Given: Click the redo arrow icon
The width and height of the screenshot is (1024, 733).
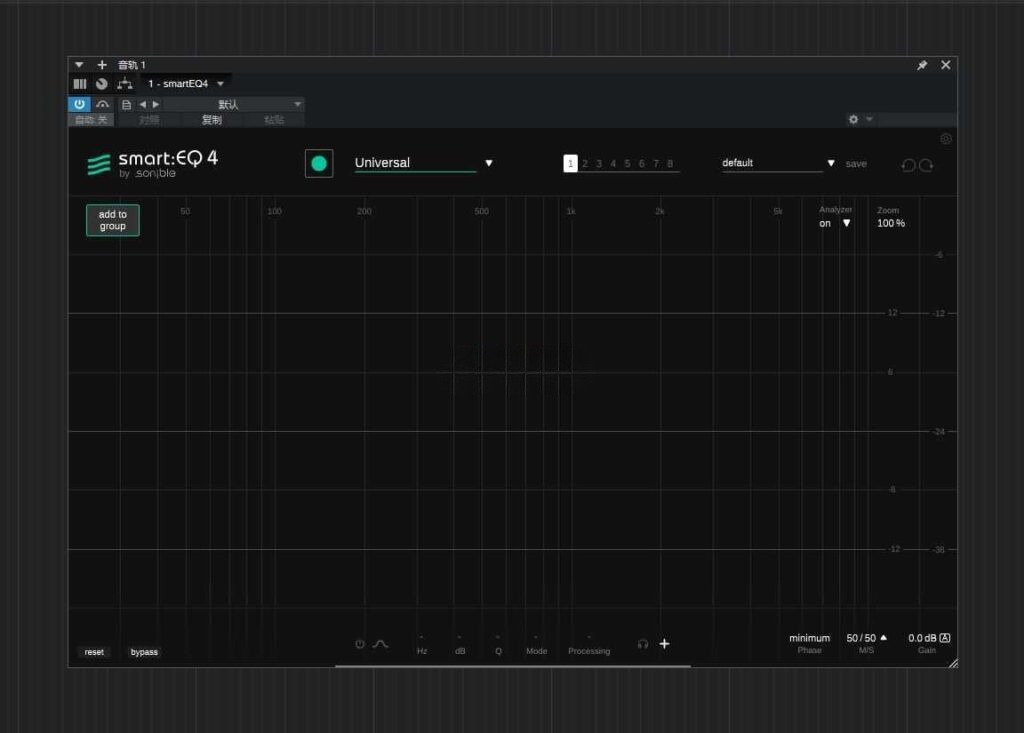Looking at the screenshot, I should [926, 165].
